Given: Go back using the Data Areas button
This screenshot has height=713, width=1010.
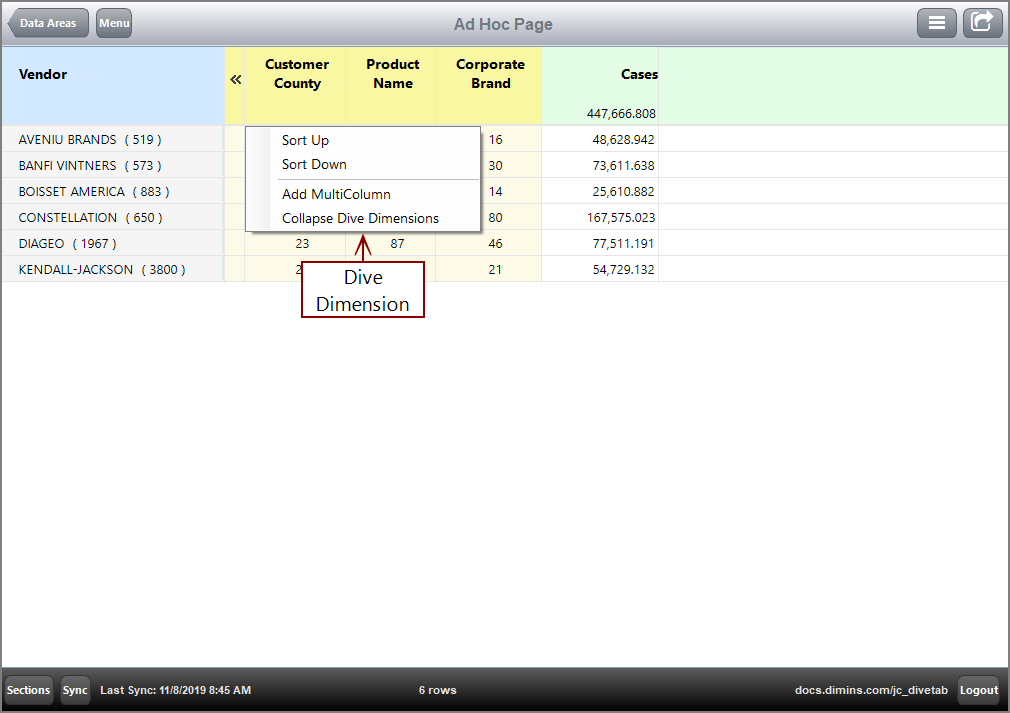Looking at the screenshot, I should [x=48, y=22].
